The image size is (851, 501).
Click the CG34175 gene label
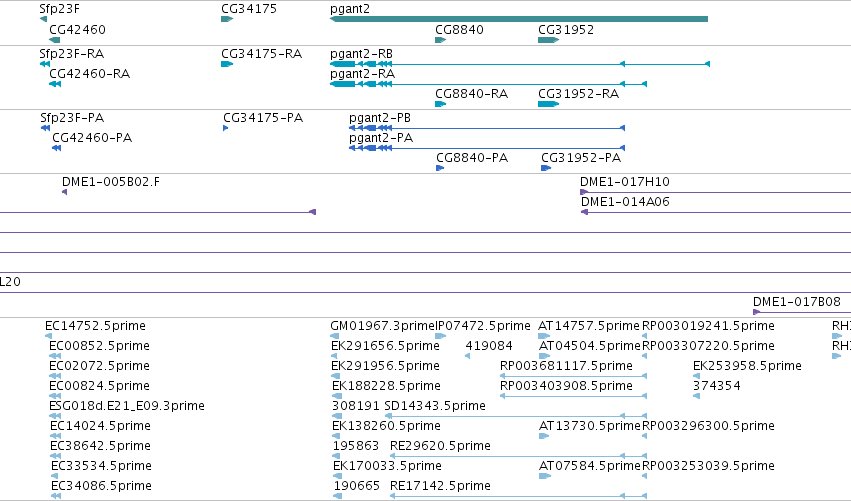tap(249, 9)
